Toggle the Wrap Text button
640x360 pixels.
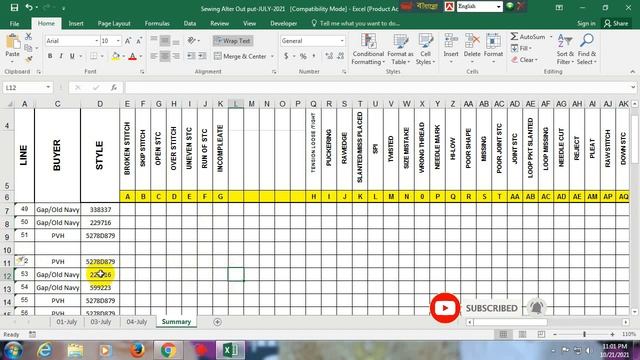click(x=233, y=41)
